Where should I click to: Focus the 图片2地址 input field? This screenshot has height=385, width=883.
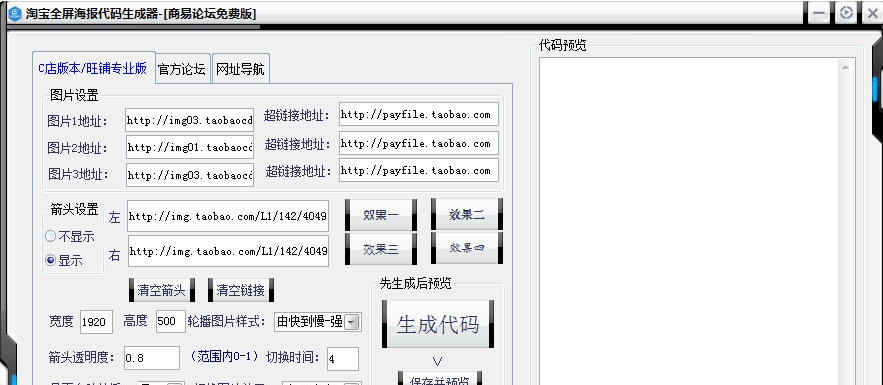tap(190, 147)
